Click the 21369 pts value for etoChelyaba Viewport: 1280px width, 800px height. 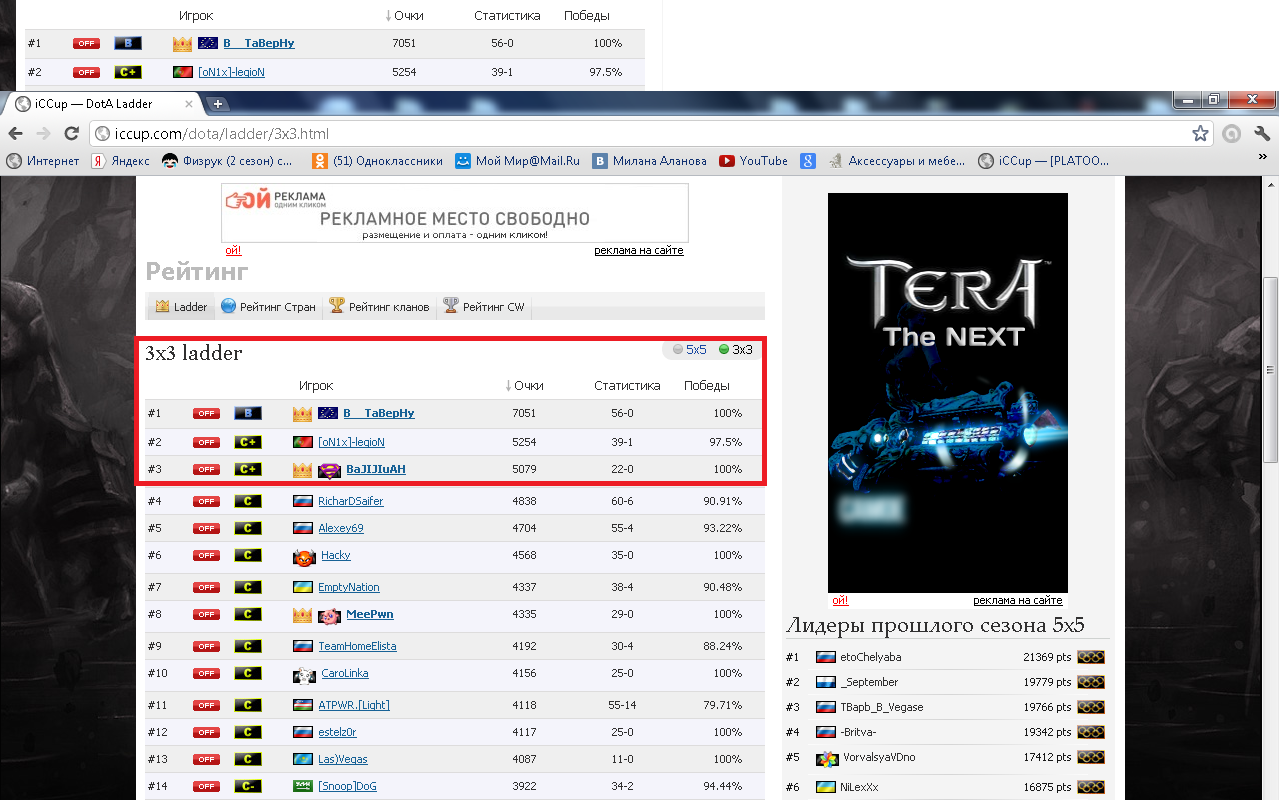point(1047,657)
